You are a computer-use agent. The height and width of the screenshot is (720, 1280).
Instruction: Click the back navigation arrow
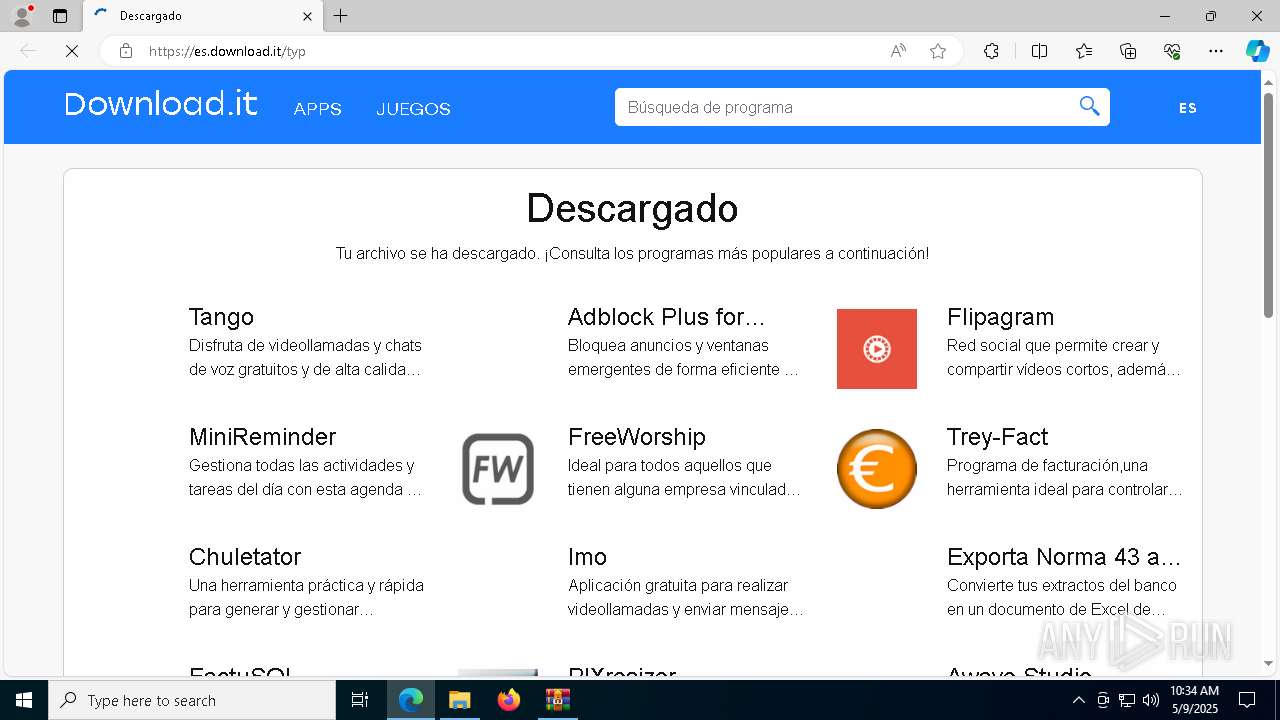point(28,51)
